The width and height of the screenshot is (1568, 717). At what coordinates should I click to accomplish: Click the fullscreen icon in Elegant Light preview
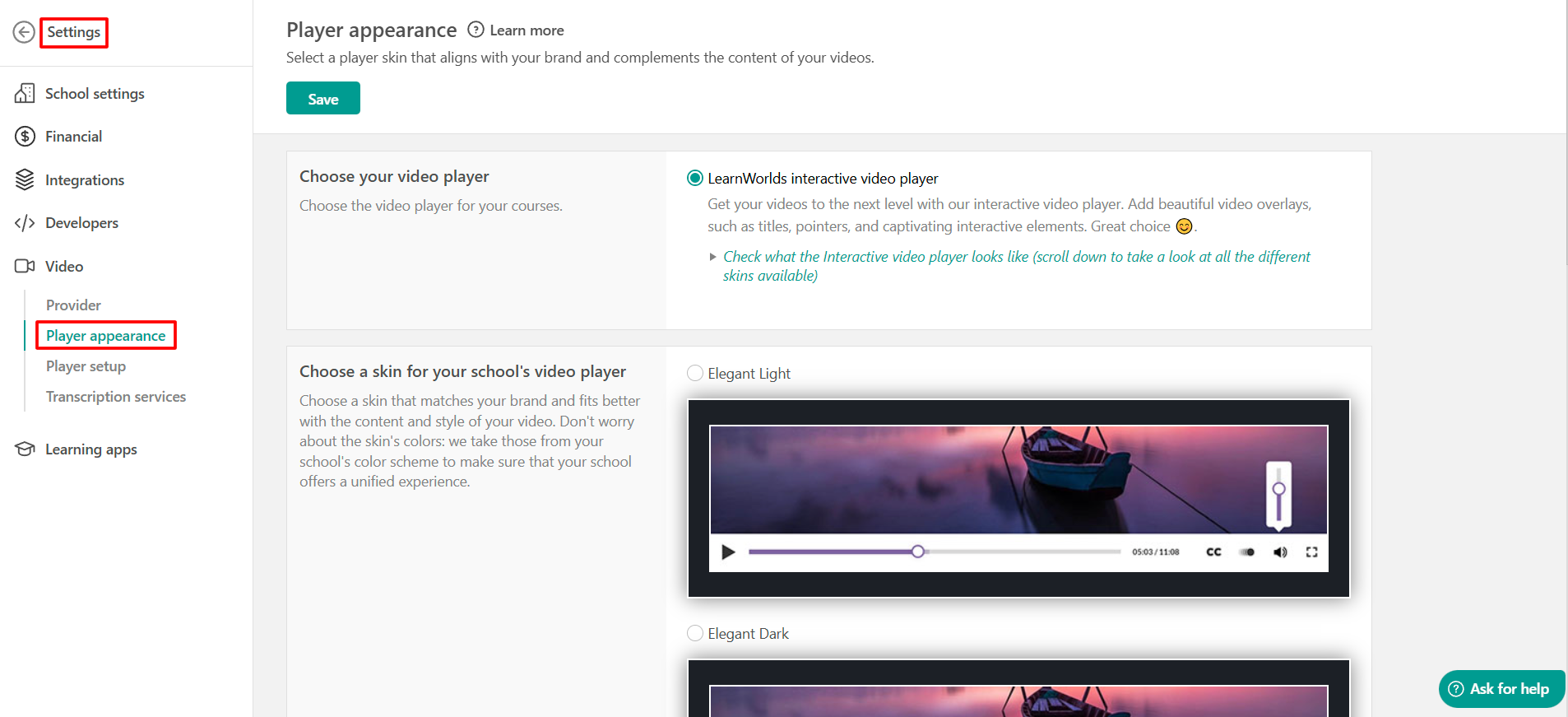[1311, 552]
